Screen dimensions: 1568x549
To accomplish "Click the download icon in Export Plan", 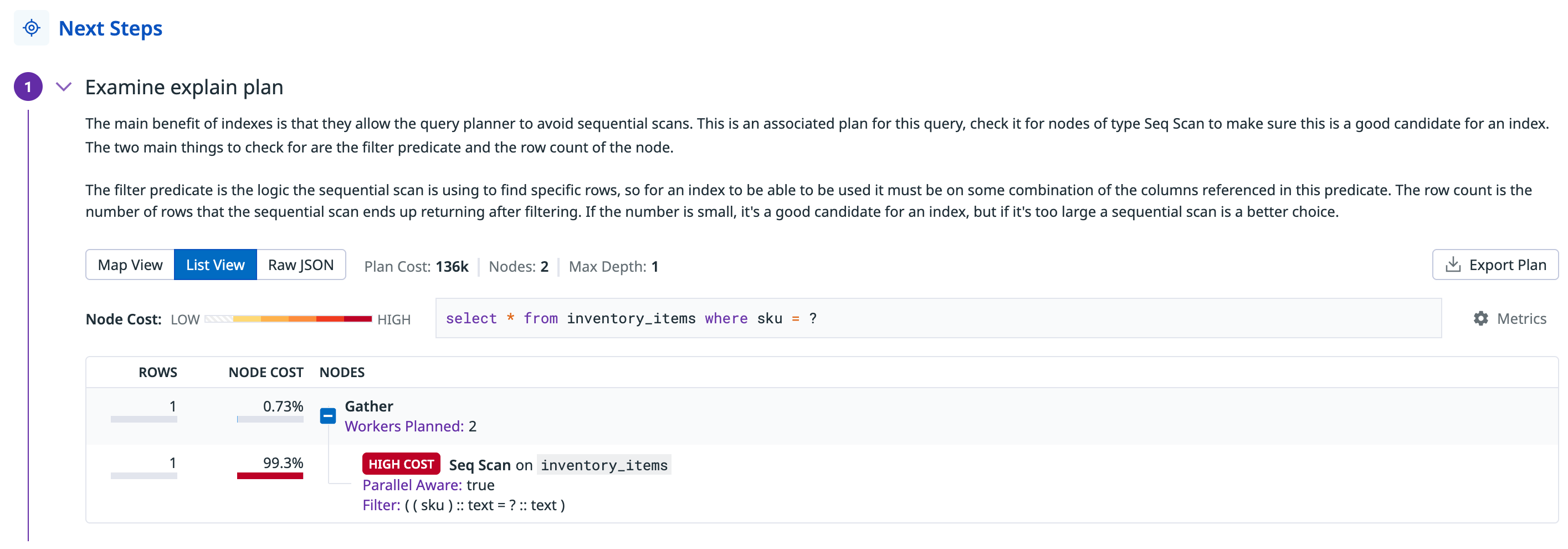I will [1452, 265].
